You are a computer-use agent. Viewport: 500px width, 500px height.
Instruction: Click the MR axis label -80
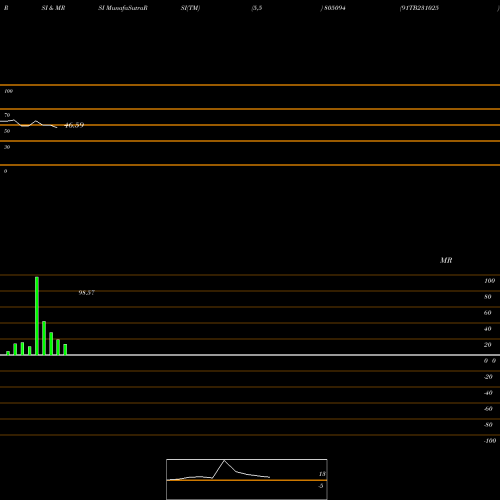(488, 425)
